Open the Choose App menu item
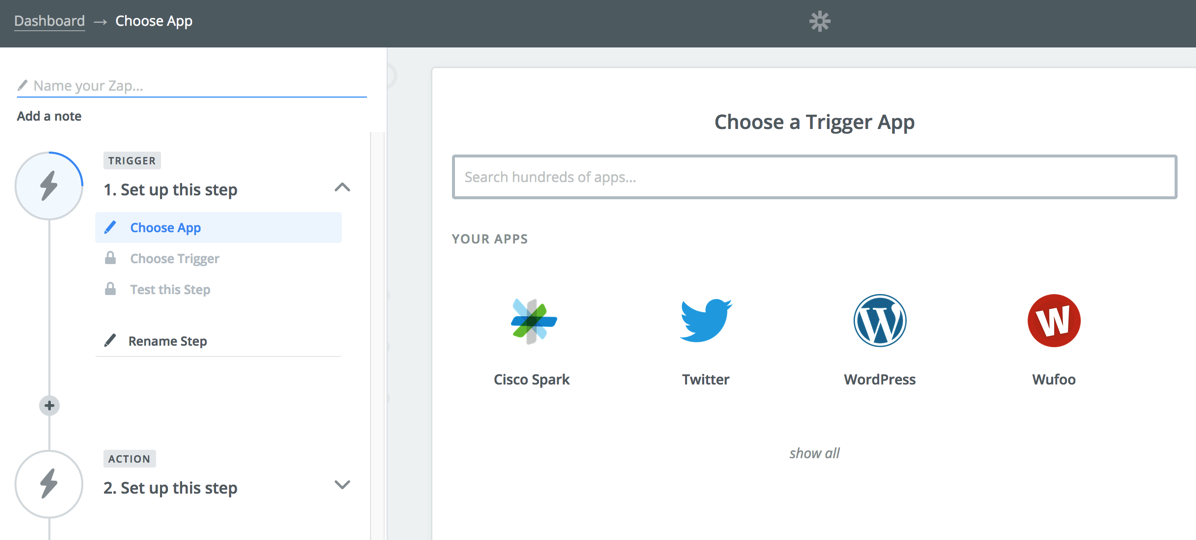Viewport: 1196px width, 540px height. 166,228
